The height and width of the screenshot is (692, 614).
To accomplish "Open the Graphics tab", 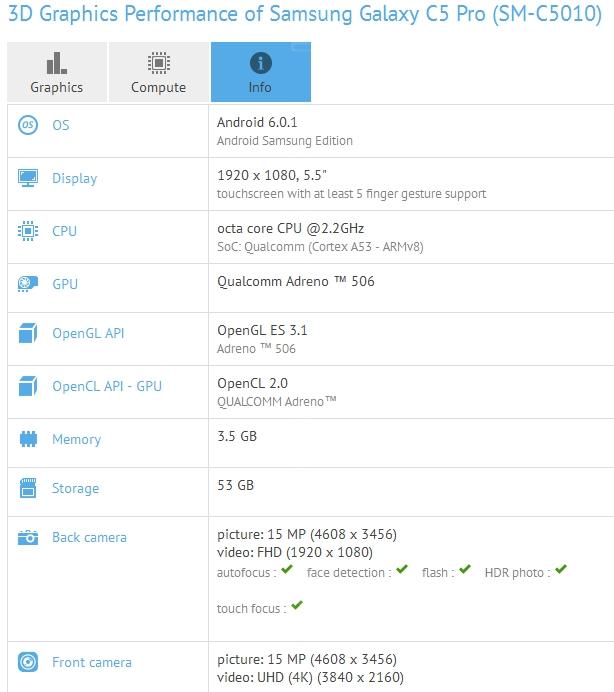I will coord(57,72).
